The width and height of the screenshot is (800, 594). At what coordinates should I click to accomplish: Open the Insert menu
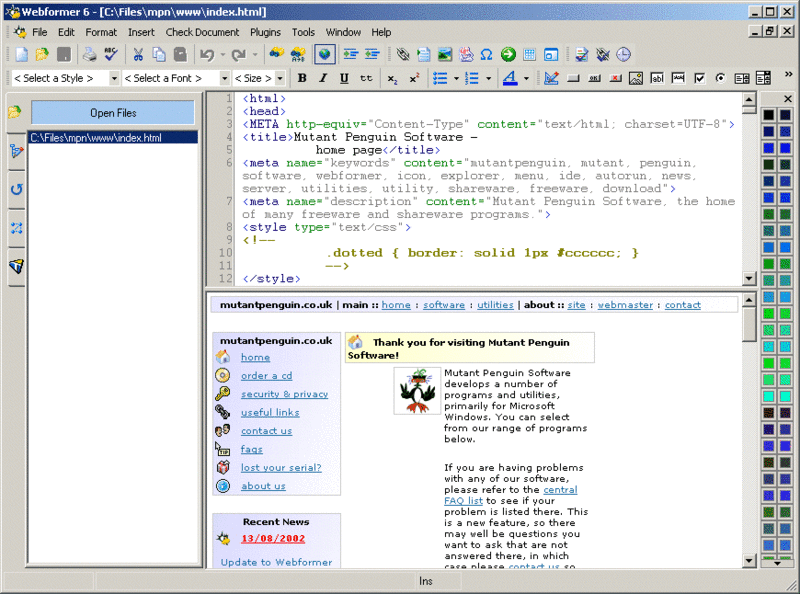coord(141,32)
